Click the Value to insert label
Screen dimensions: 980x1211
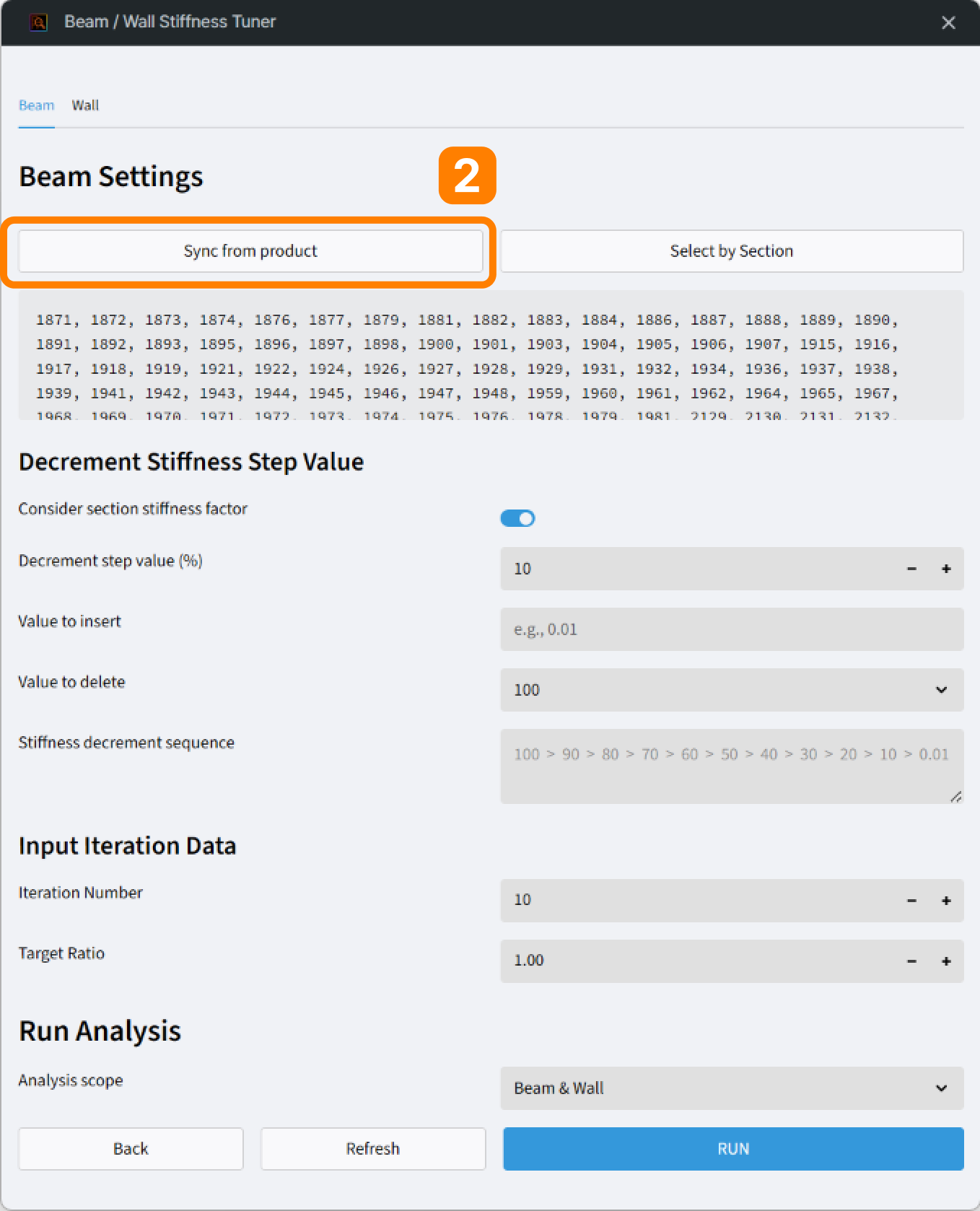[70, 621]
